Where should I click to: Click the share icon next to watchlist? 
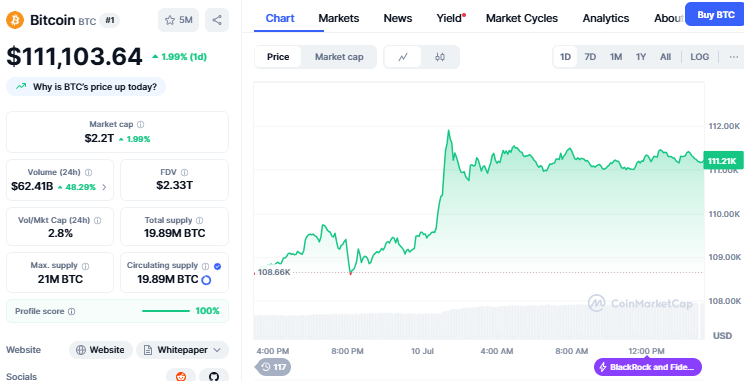click(x=217, y=20)
